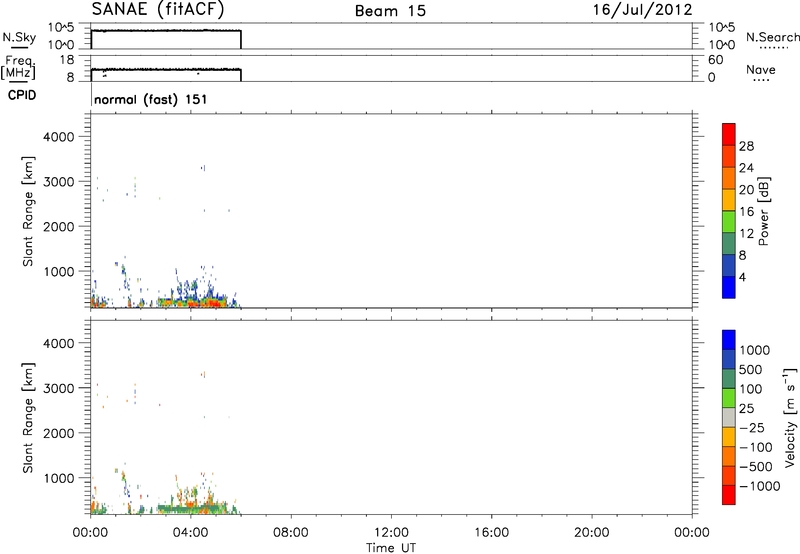
Task: Click the frequency trace line
Action: (x=166, y=69)
